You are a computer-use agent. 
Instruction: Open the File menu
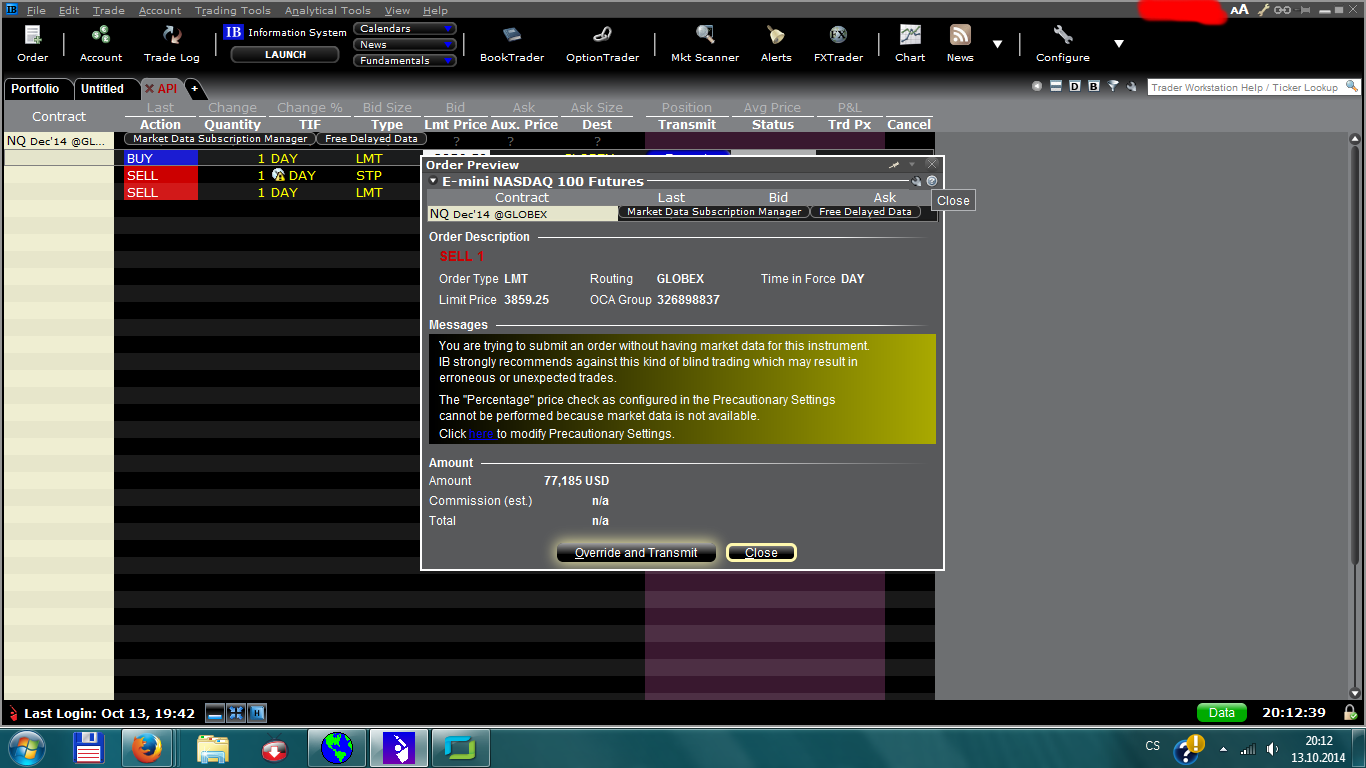36,10
